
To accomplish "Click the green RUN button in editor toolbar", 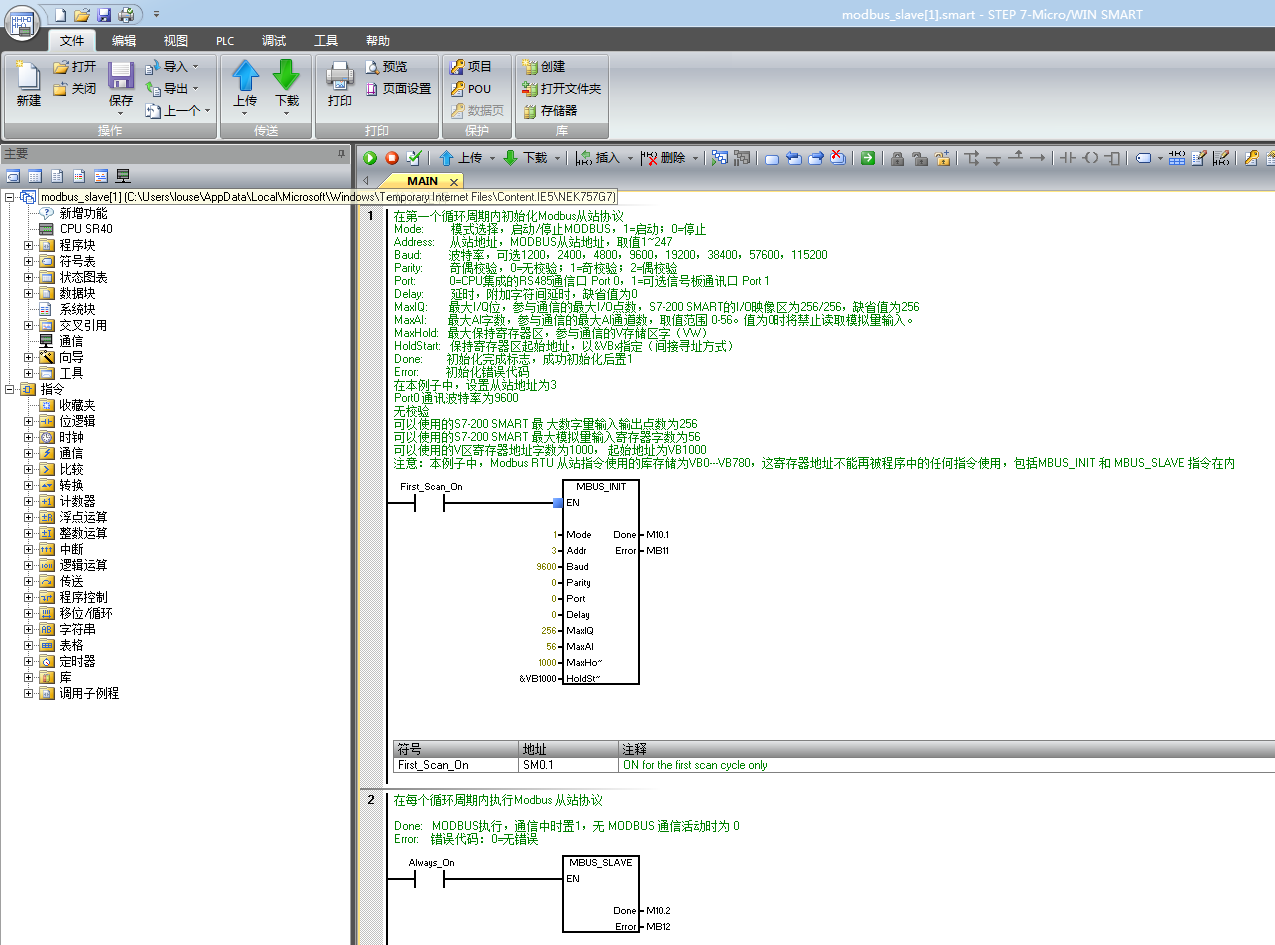I will (x=370, y=158).
